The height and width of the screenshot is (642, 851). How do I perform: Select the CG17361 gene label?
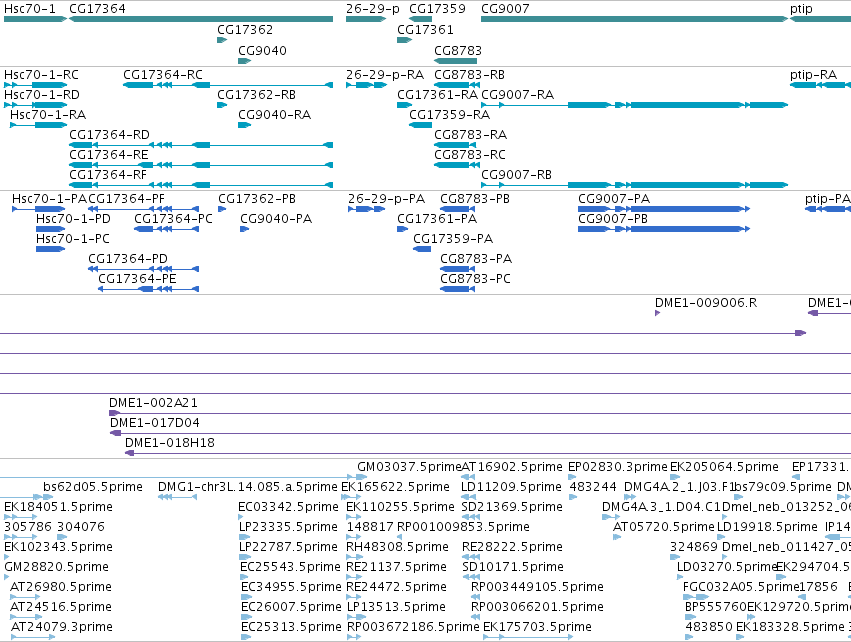click(x=425, y=29)
